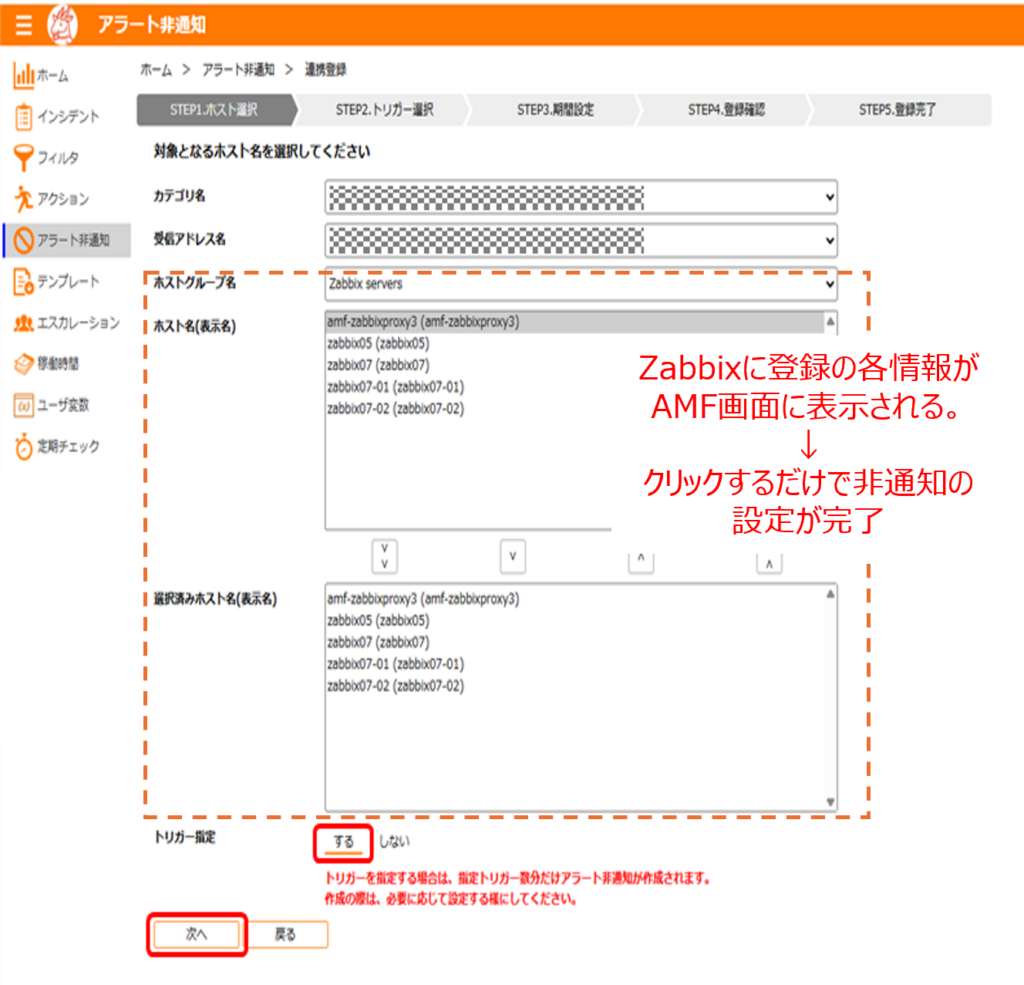Click the User variable icon
This screenshot has height=985, width=1024.
(24, 405)
